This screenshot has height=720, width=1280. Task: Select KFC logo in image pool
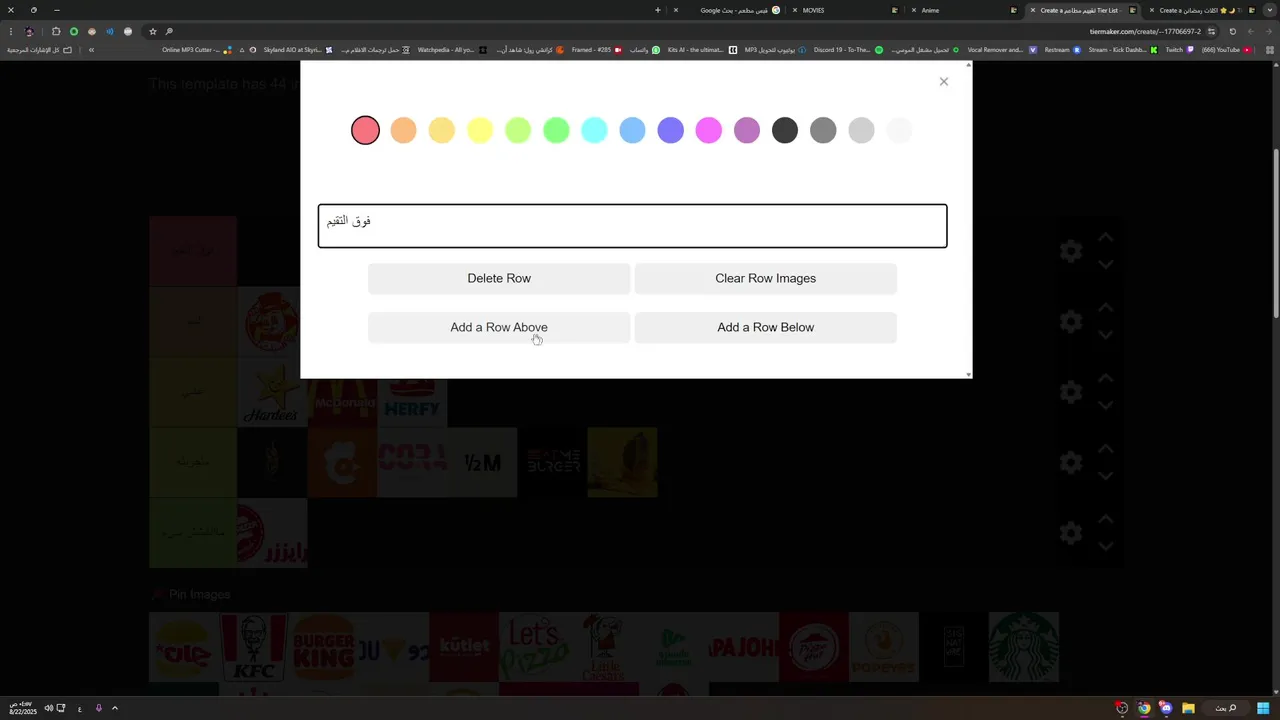pyautogui.click(x=254, y=647)
